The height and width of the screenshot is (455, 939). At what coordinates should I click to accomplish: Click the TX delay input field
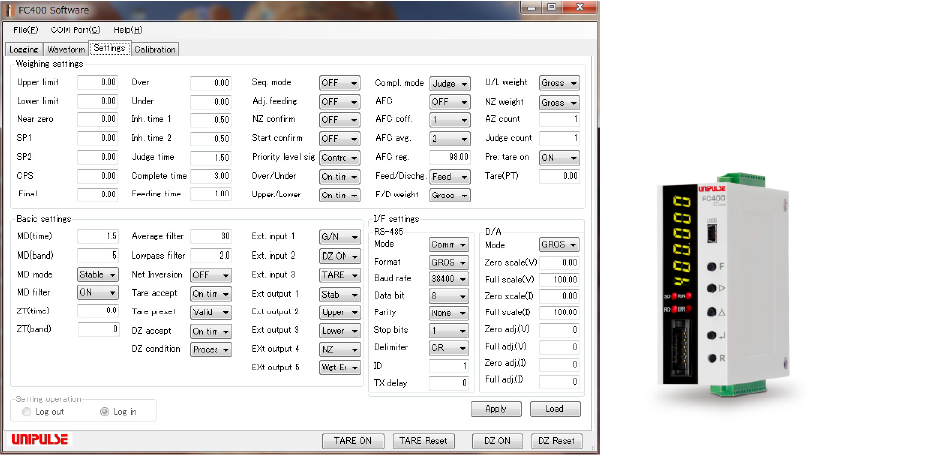(x=449, y=383)
